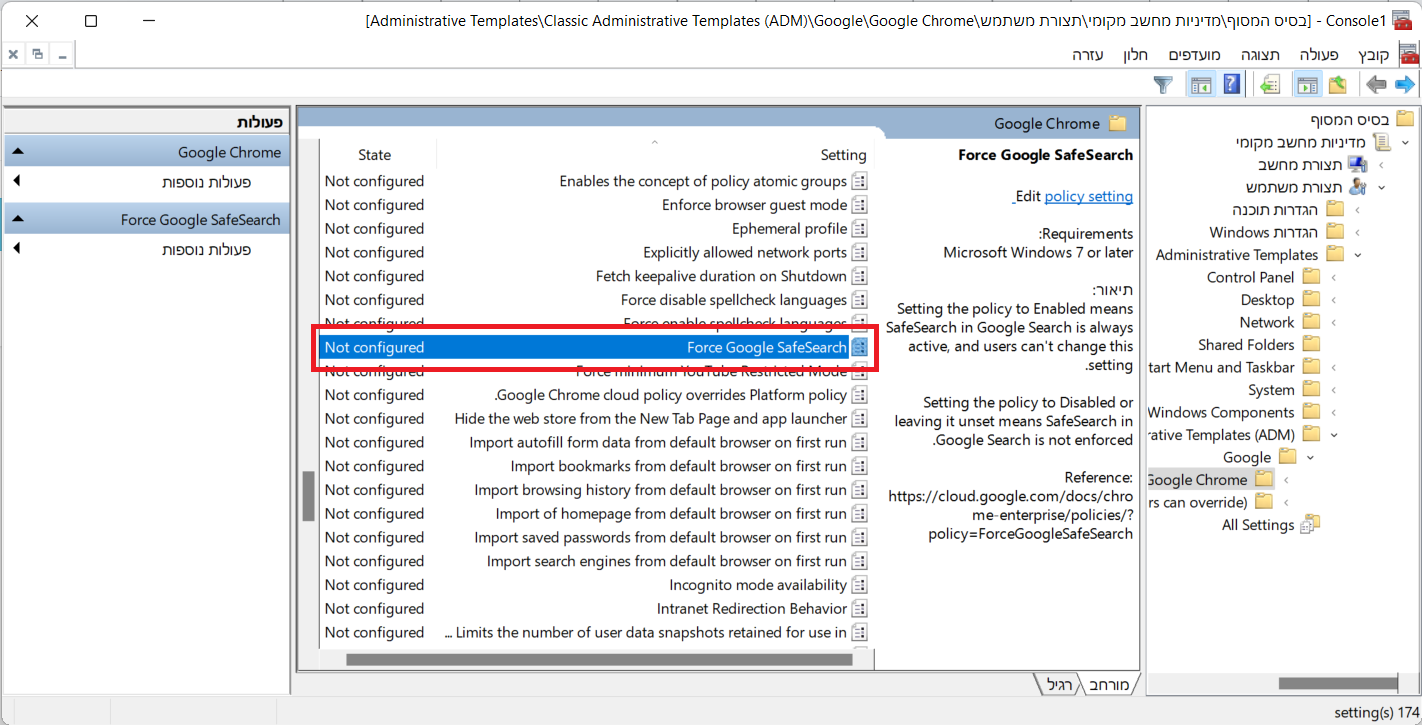Click the policy icon for Force disable spellcheck languages
Image resolution: width=1422 pixels, height=725 pixels.
tap(859, 300)
